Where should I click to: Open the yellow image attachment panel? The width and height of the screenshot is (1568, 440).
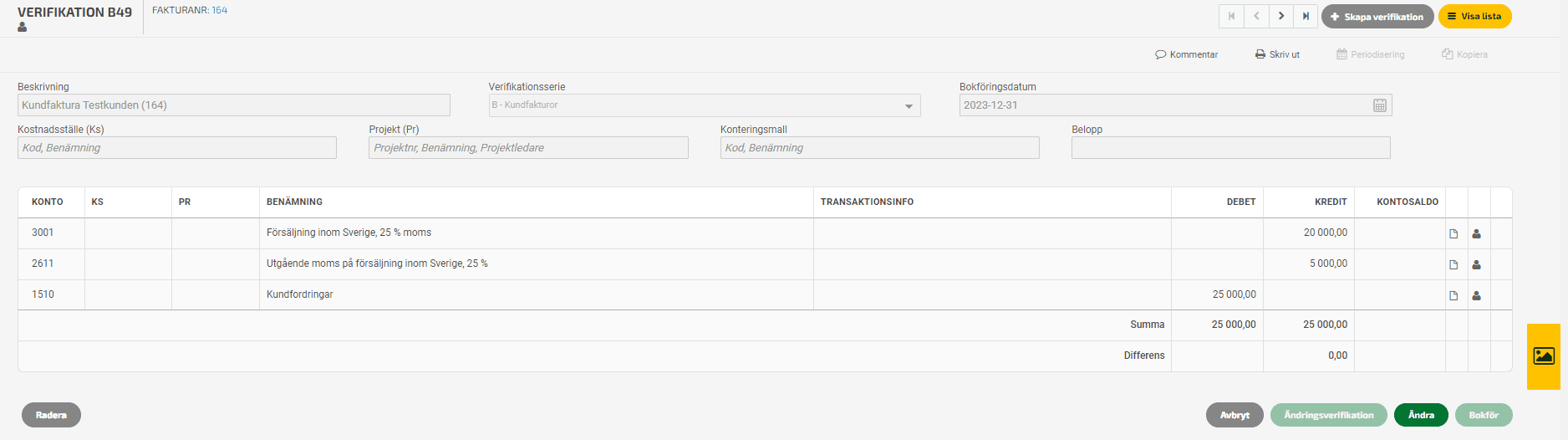(1544, 356)
